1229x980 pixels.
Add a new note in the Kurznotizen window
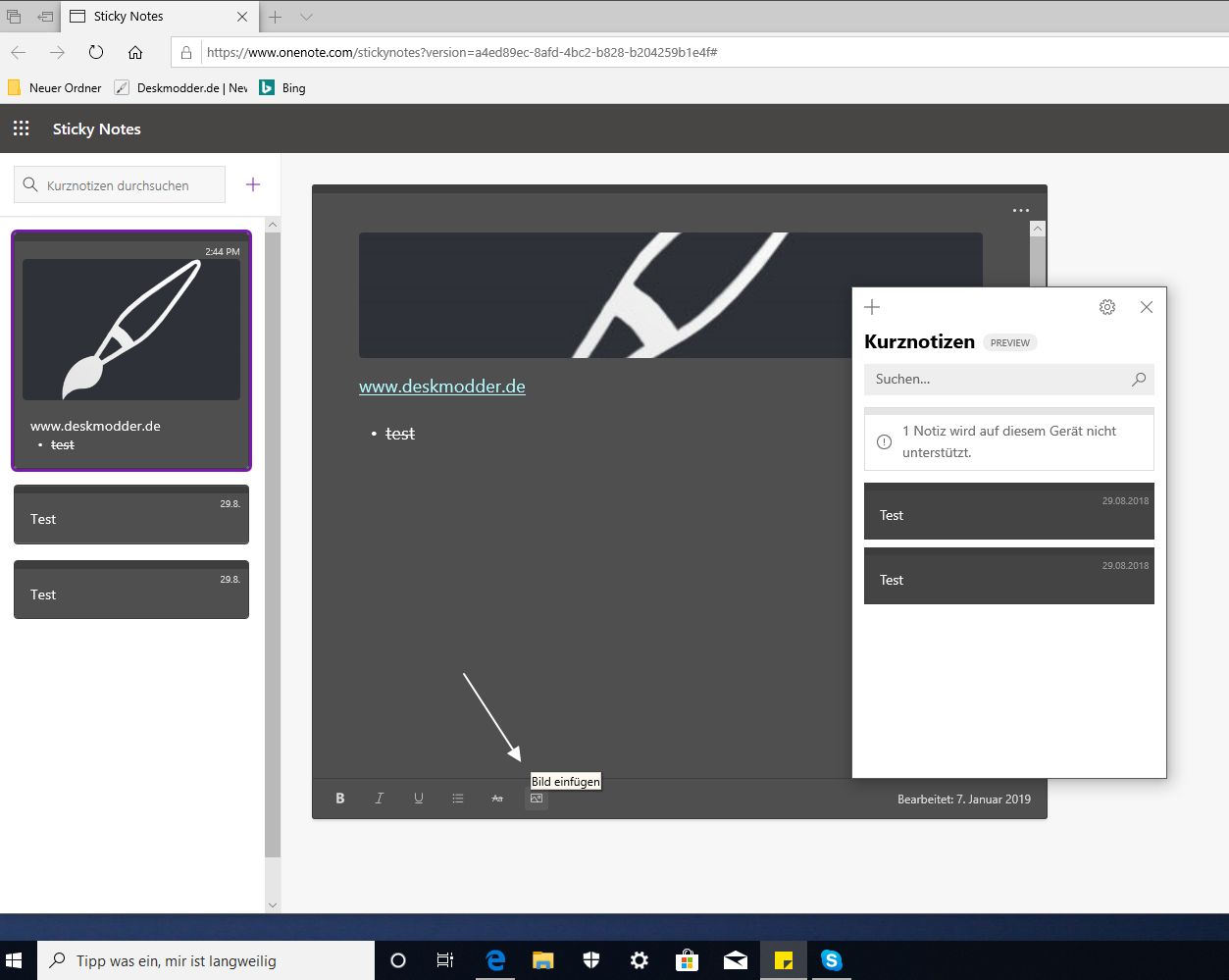(x=872, y=307)
